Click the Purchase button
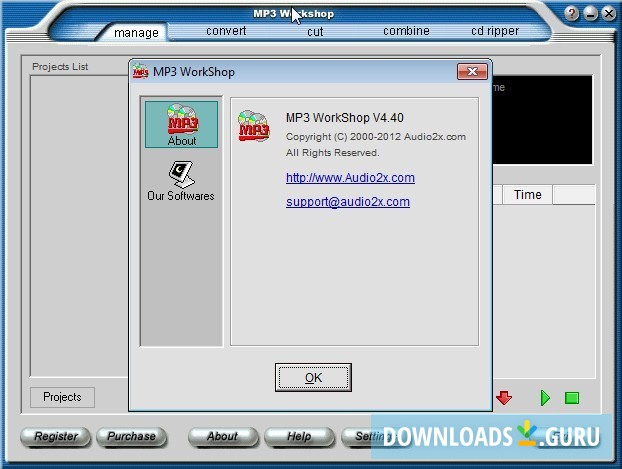The width and height of the screenshot is (622, 469). click(131, 436)
